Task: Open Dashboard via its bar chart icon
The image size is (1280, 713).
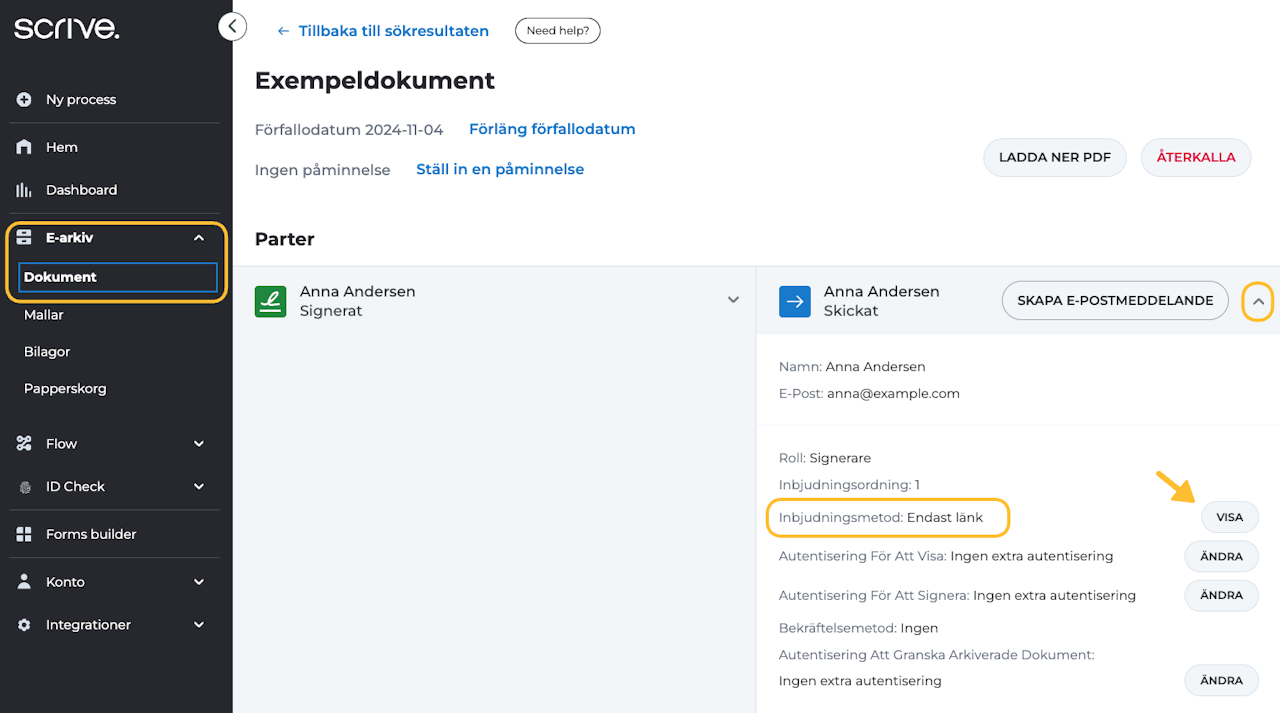Action: 24,190
